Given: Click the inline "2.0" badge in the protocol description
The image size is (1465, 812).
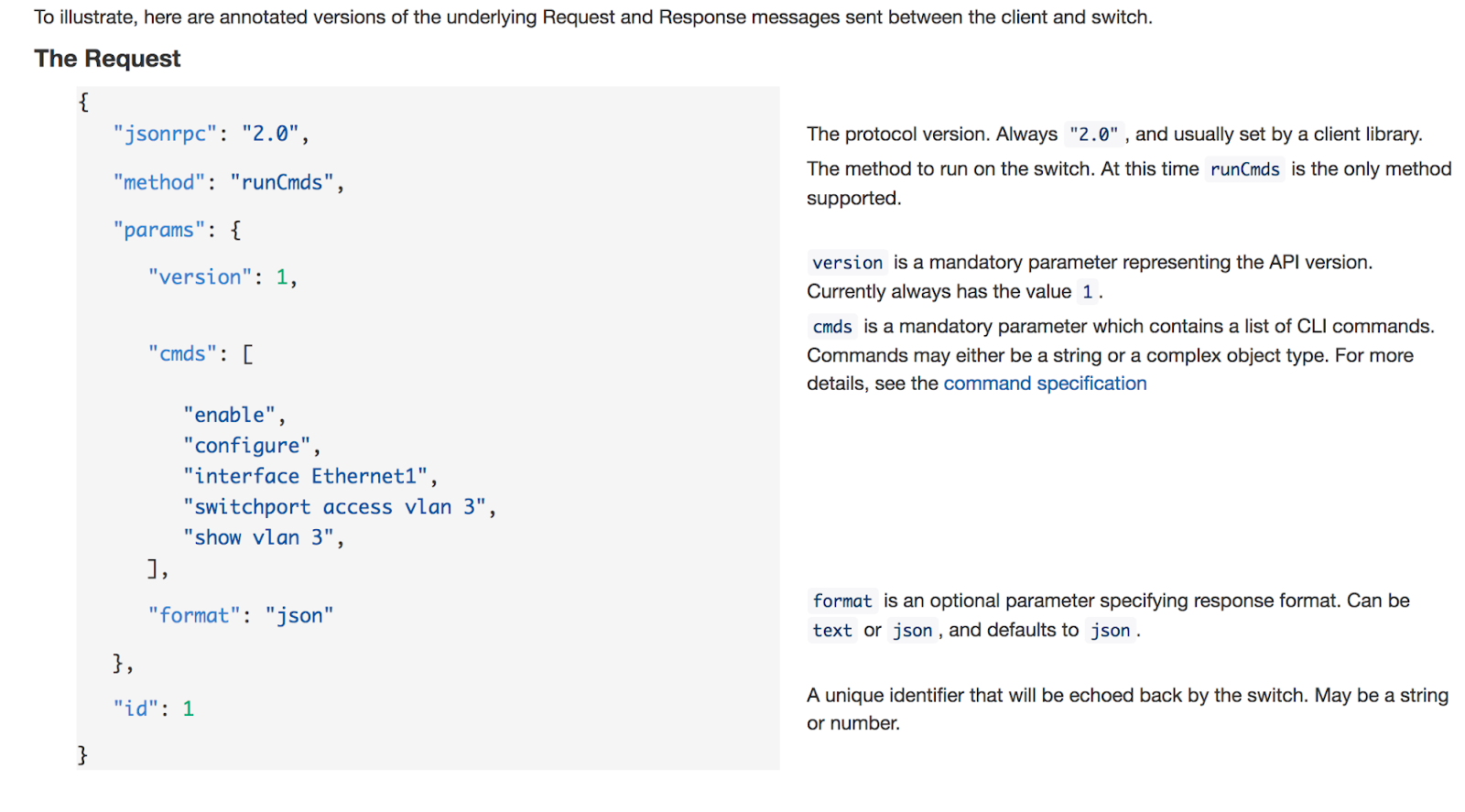Looking at the screenshot, I should click(x=1093, y=135).
